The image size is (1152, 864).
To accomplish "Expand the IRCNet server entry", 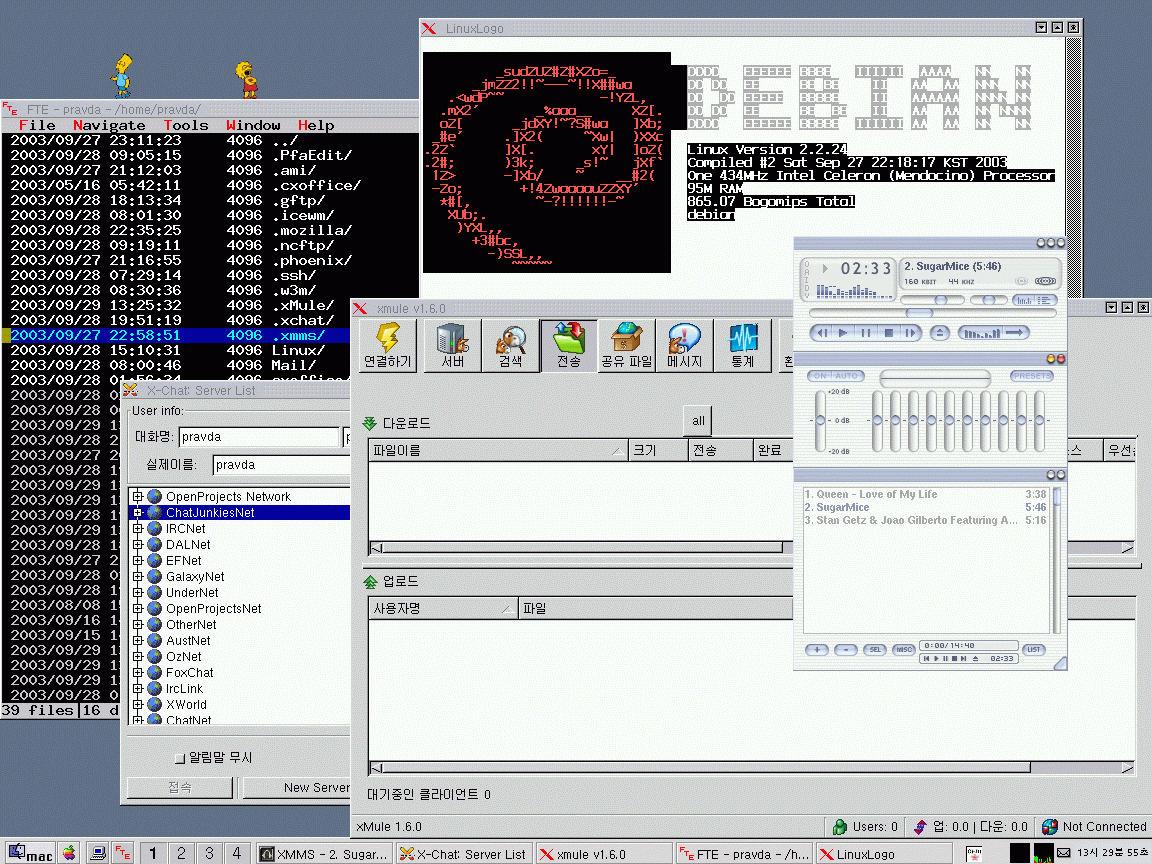I will click(138, 529).
